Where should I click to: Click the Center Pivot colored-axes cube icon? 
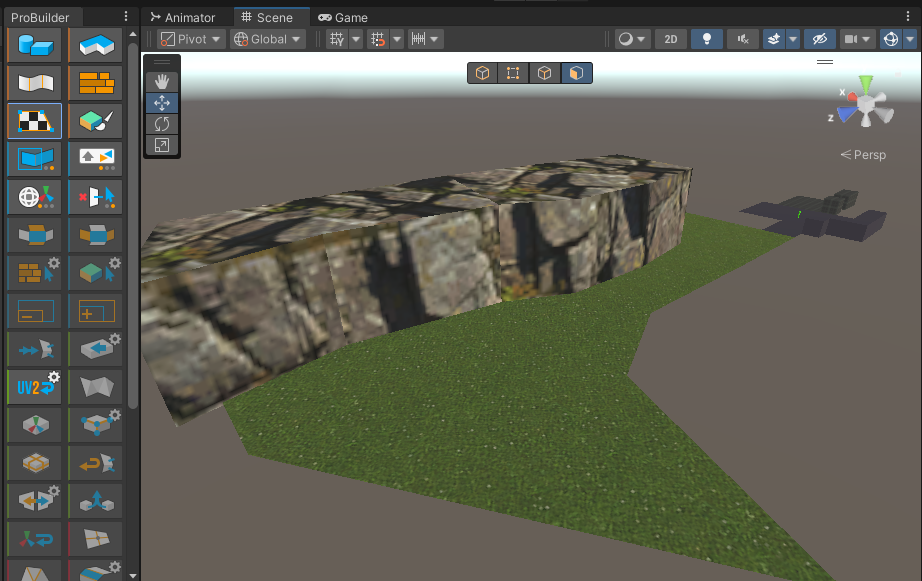[35, 425]
